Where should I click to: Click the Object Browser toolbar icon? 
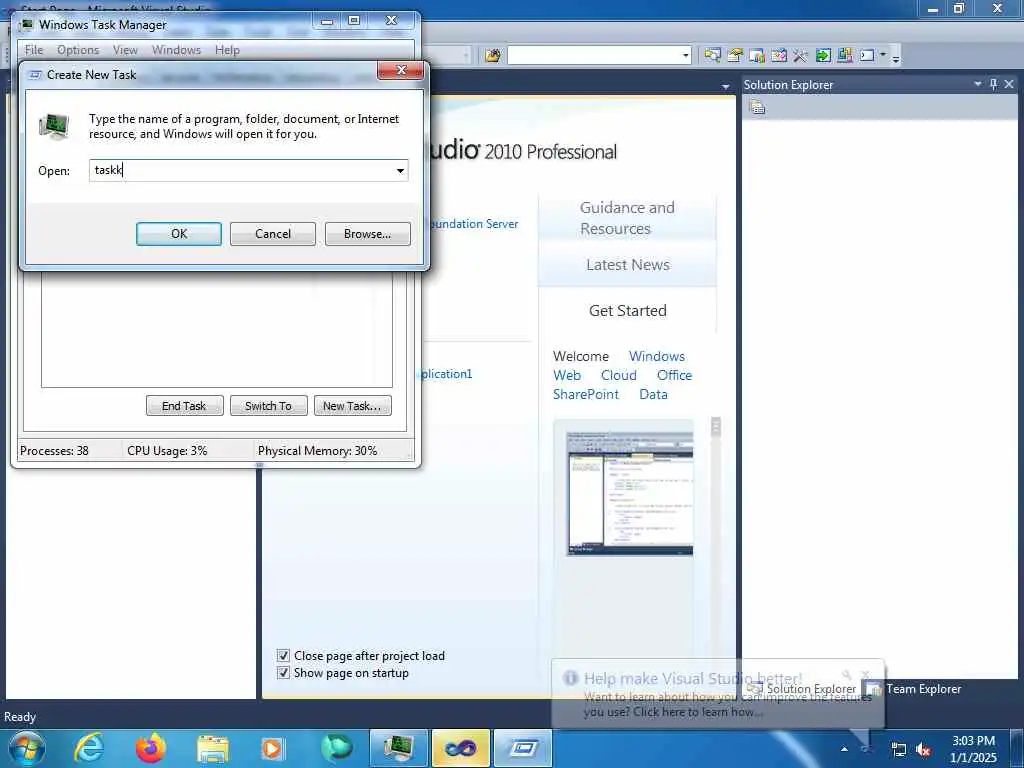(778, 56)
